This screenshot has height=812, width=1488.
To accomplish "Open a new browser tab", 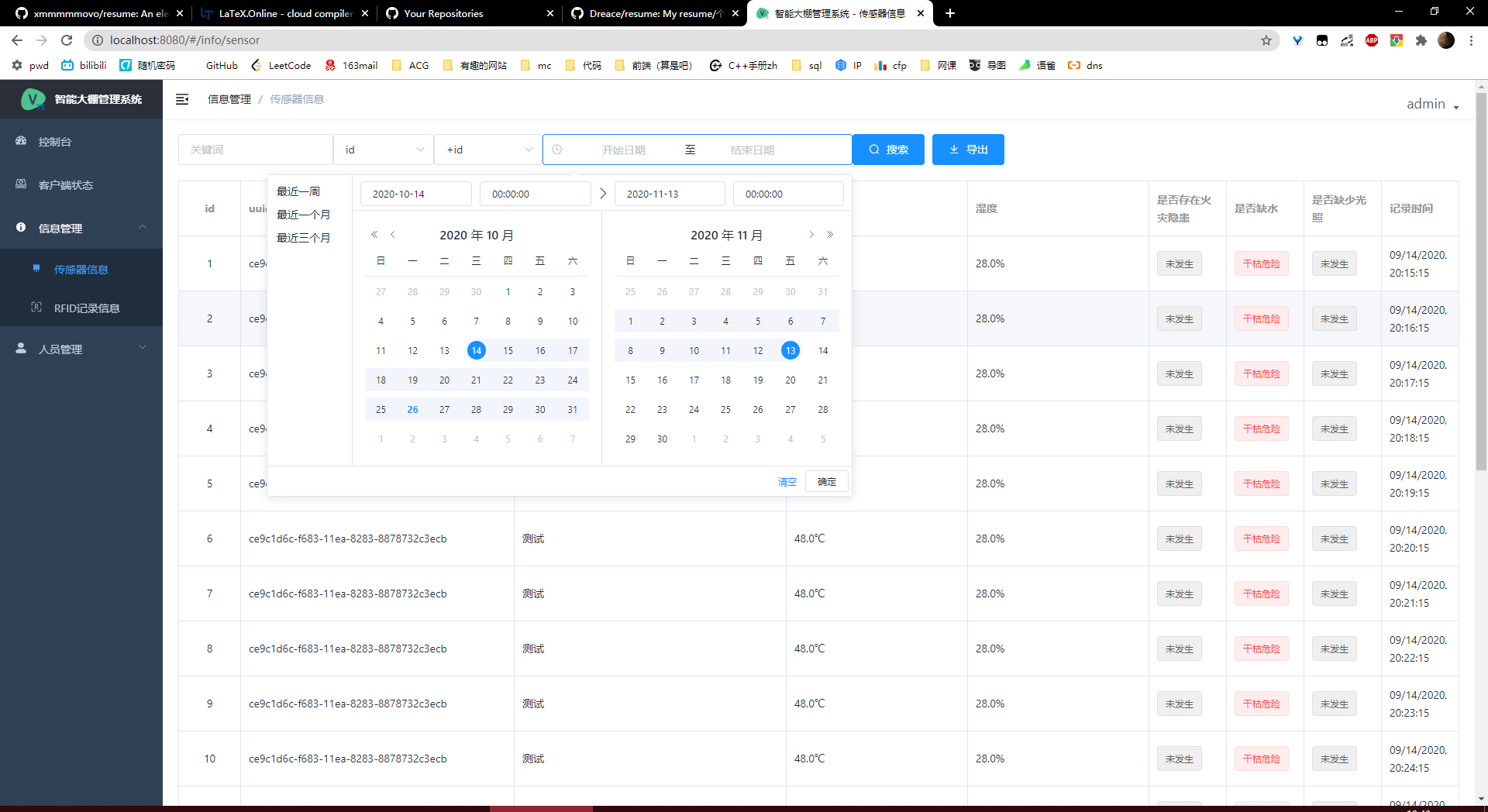I will [x=950, y=13].
